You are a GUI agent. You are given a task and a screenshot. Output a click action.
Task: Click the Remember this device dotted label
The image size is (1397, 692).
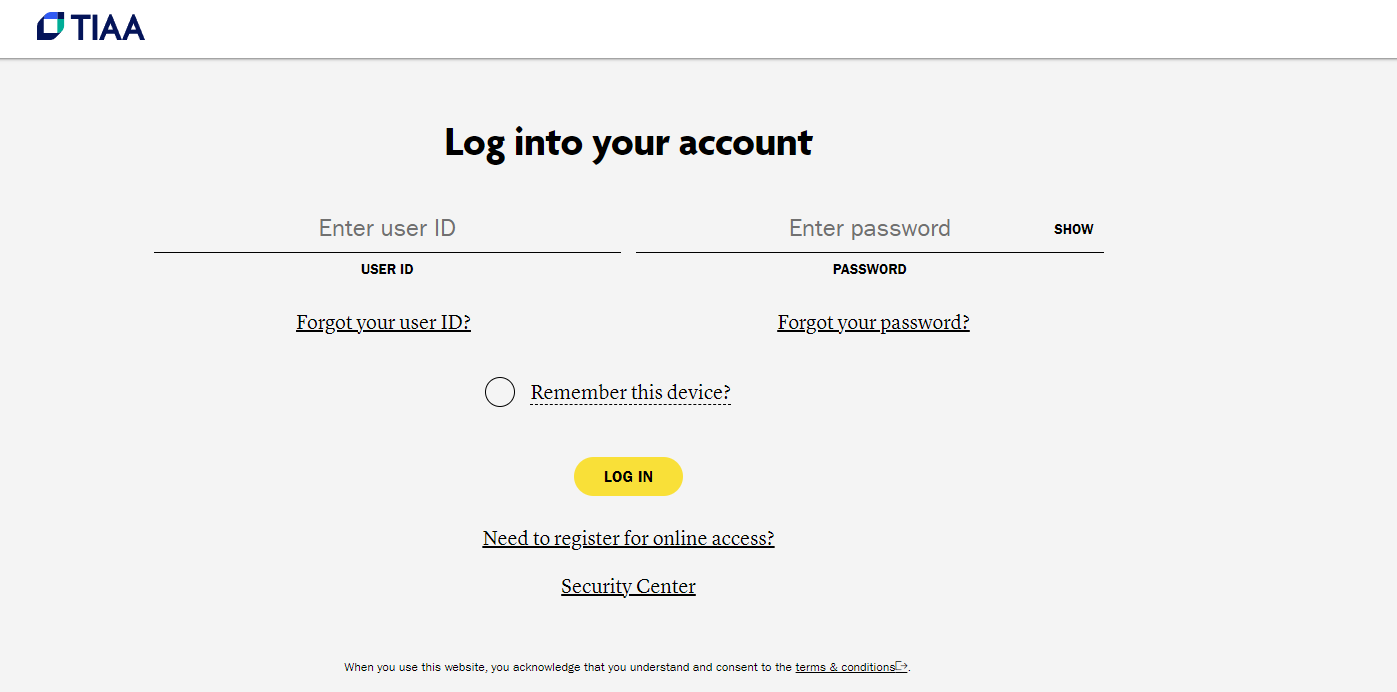630,392
